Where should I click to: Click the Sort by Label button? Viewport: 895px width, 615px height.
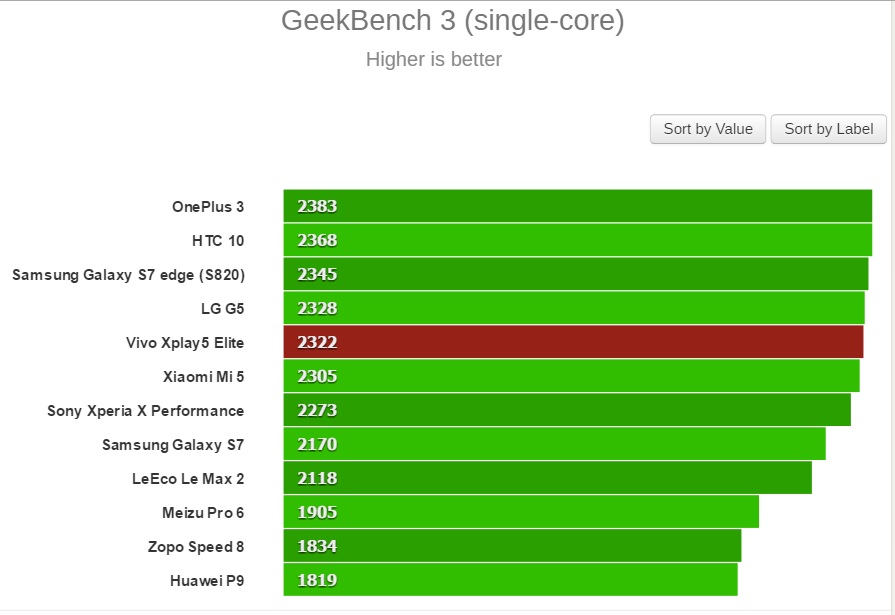click(x=828, y=129)
